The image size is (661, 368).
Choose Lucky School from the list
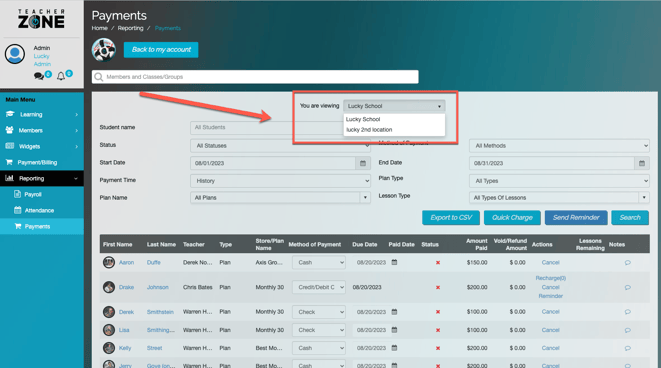click(x=363, y=119)
